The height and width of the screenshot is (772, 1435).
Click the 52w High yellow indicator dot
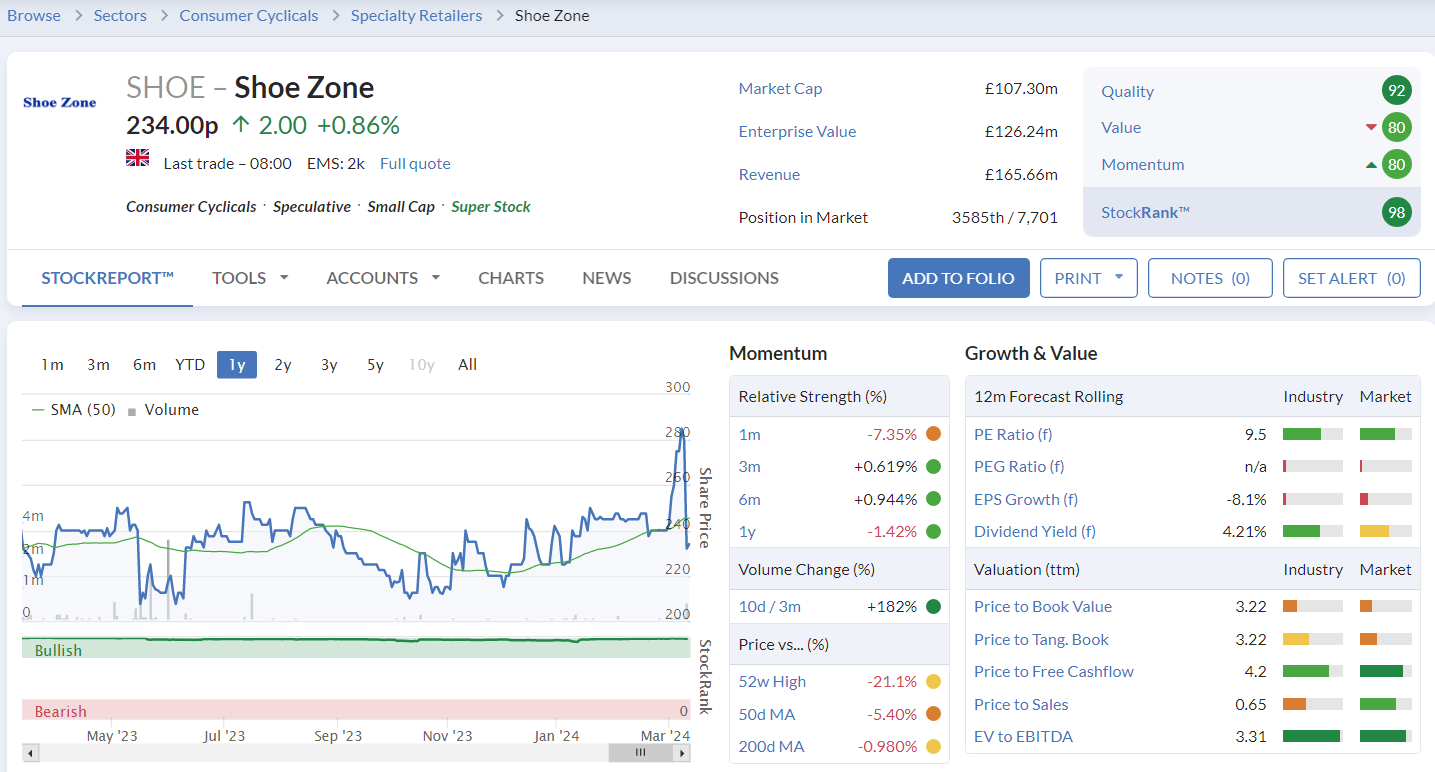click(x=933, y=682)
